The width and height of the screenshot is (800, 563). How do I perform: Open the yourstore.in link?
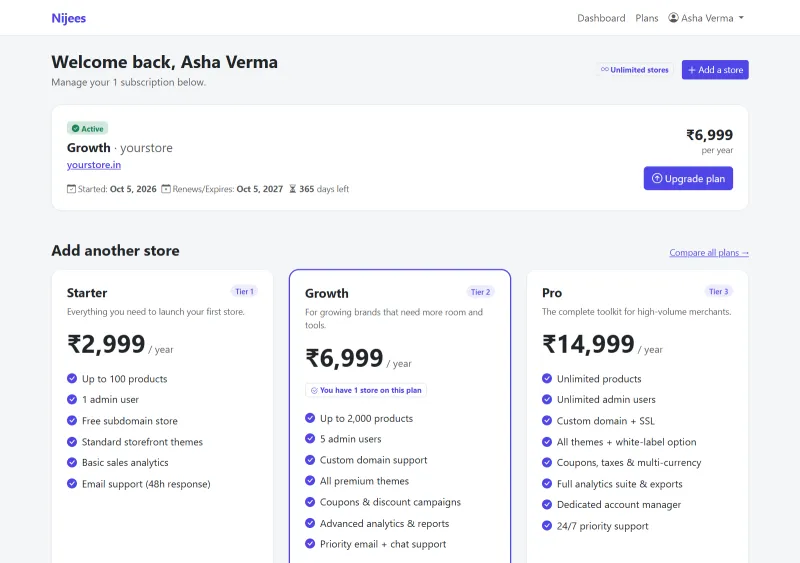click(94, 165)
